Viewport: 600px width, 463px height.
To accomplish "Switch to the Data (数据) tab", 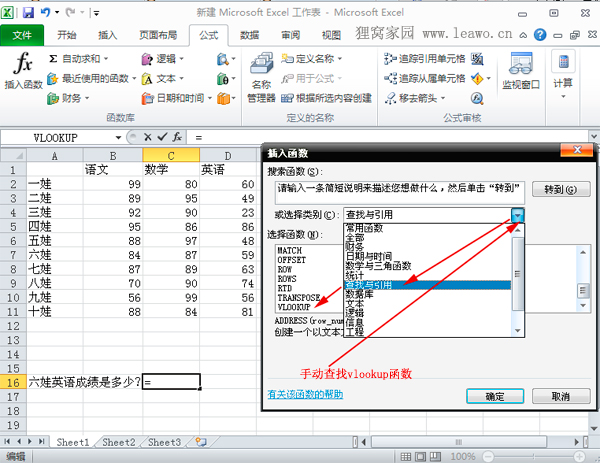I will pyautogui.click(x=249, y=35).
